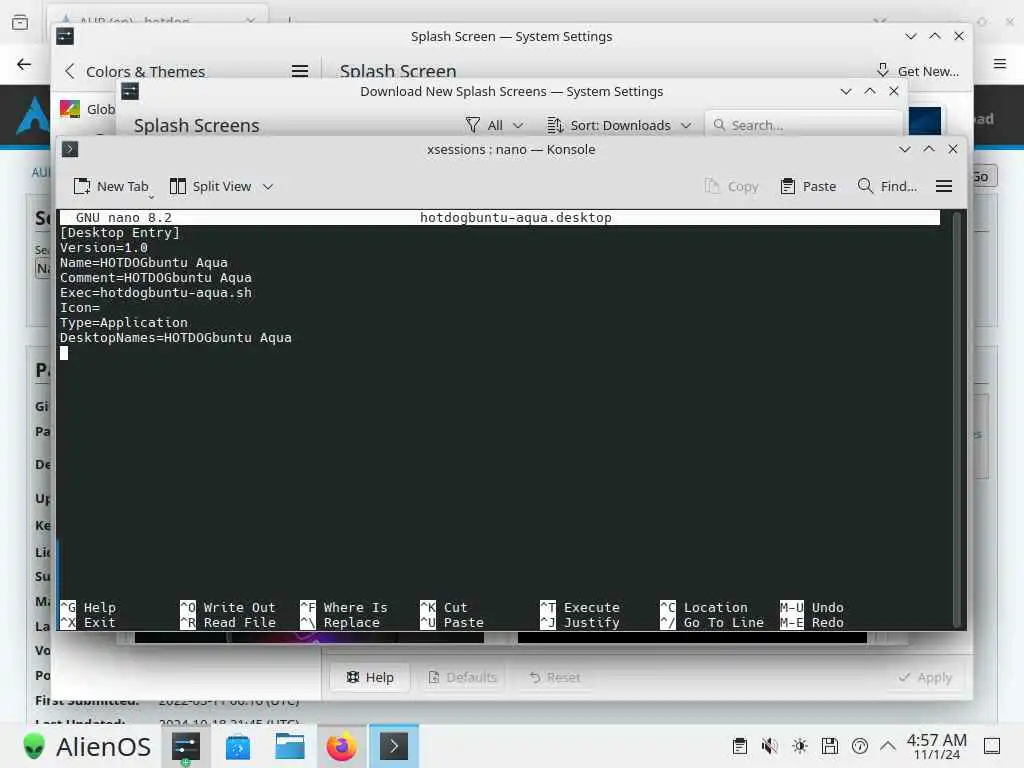
Task: Click the Reset button in System Settings
Action: pos(554,677)
